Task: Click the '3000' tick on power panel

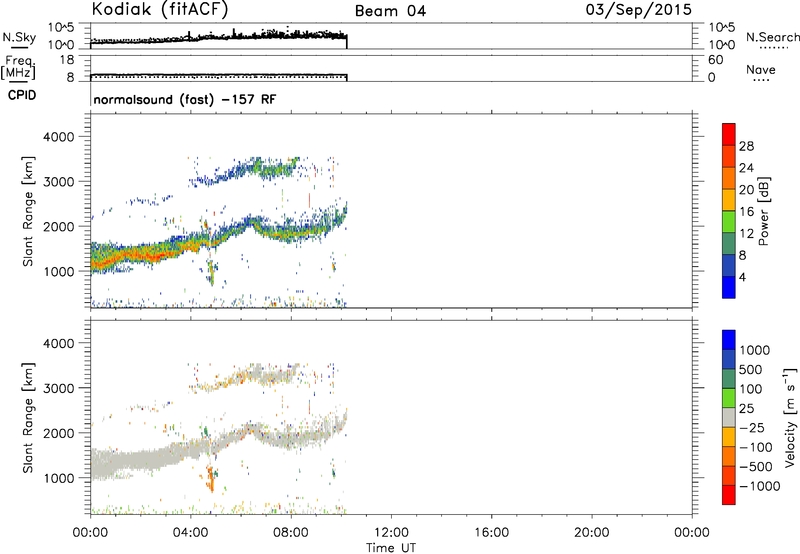Action: [58, 182]
